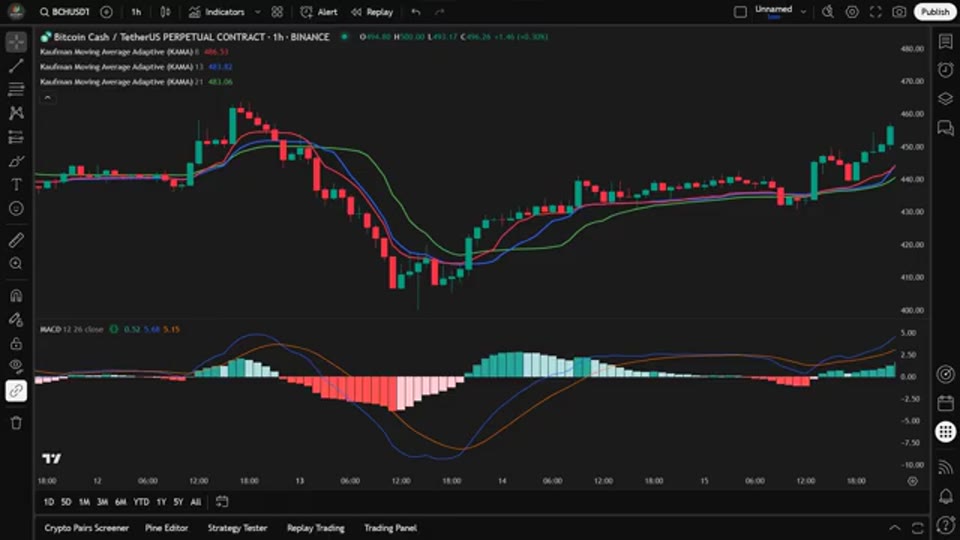Select the ruler measure tool

tap(16, 240)
